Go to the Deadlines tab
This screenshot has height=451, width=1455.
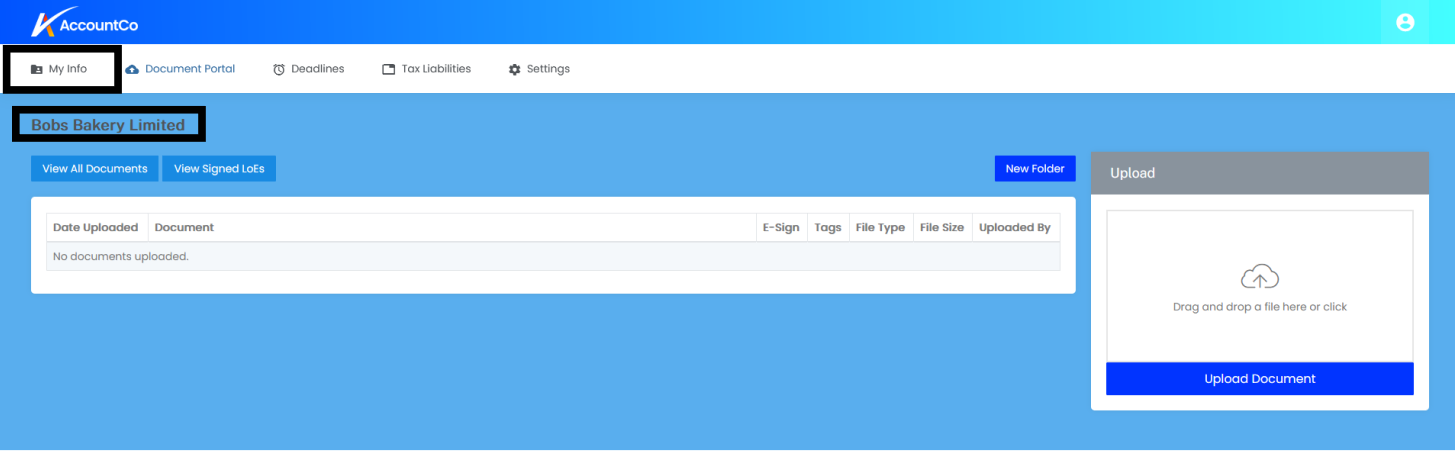308,69
